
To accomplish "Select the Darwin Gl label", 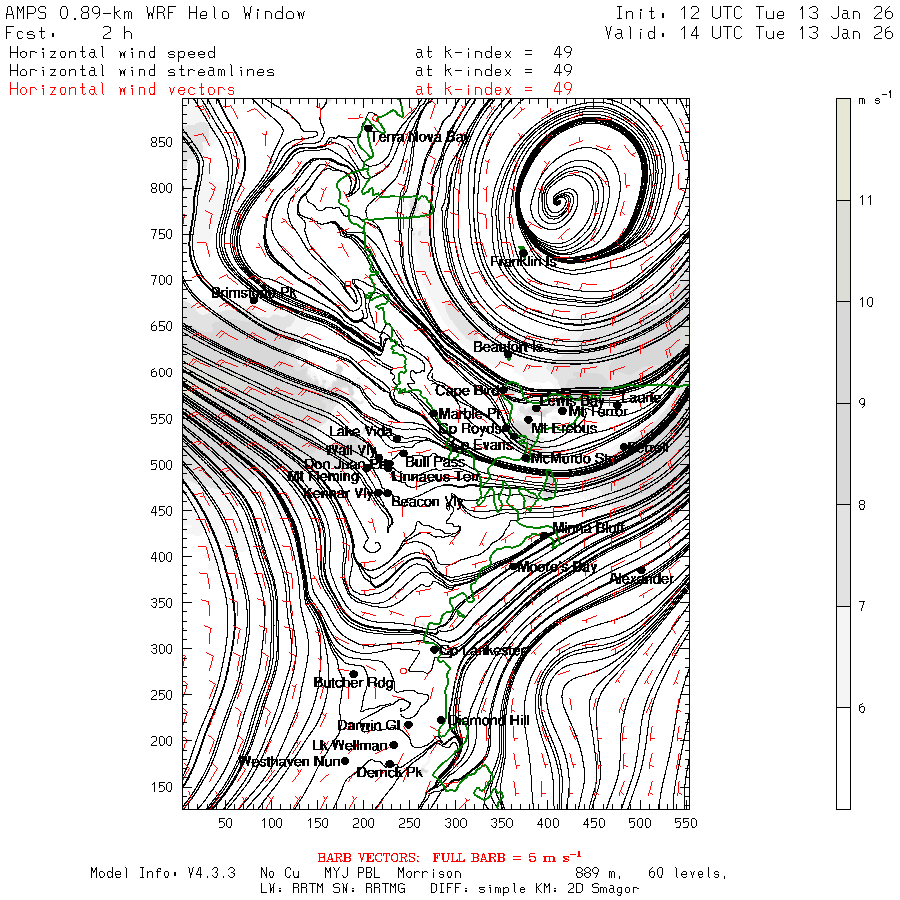I will coord(368,726).
